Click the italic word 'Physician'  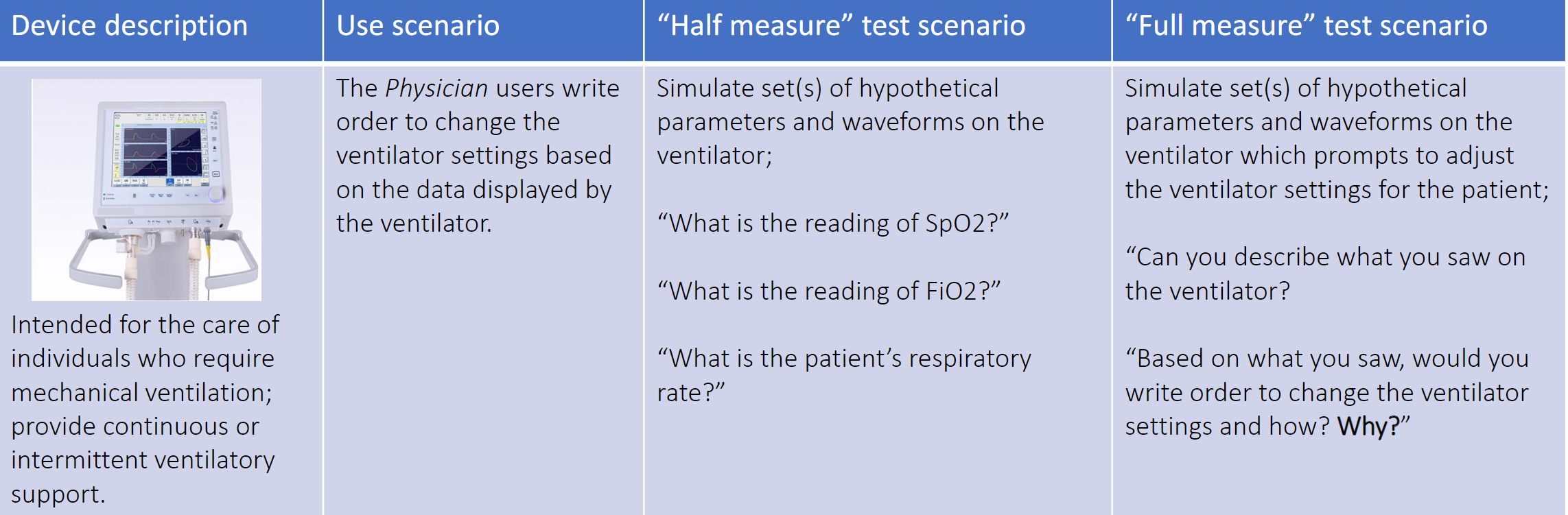click(x=436, y=88)
